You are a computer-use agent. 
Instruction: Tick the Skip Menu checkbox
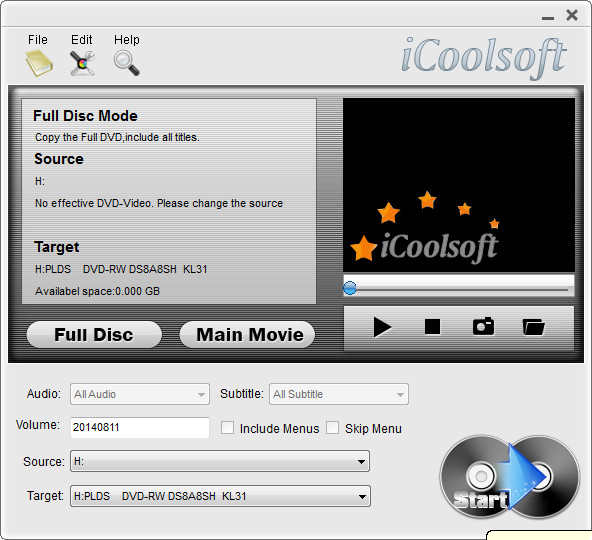point(332,428)
